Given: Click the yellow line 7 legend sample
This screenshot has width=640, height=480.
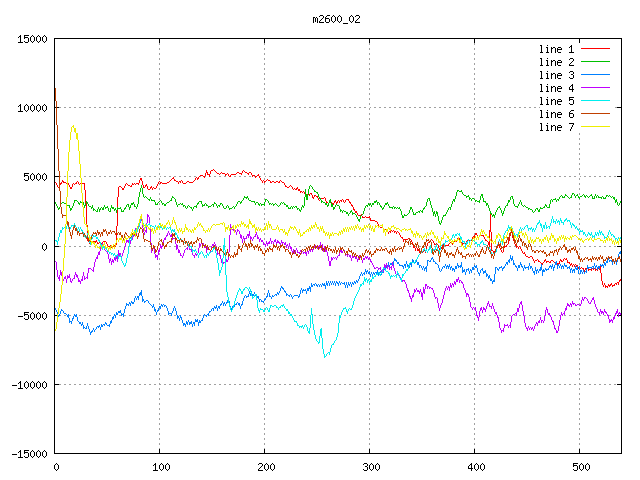Looking at the screenshot, I should click(x=596, y=127).
